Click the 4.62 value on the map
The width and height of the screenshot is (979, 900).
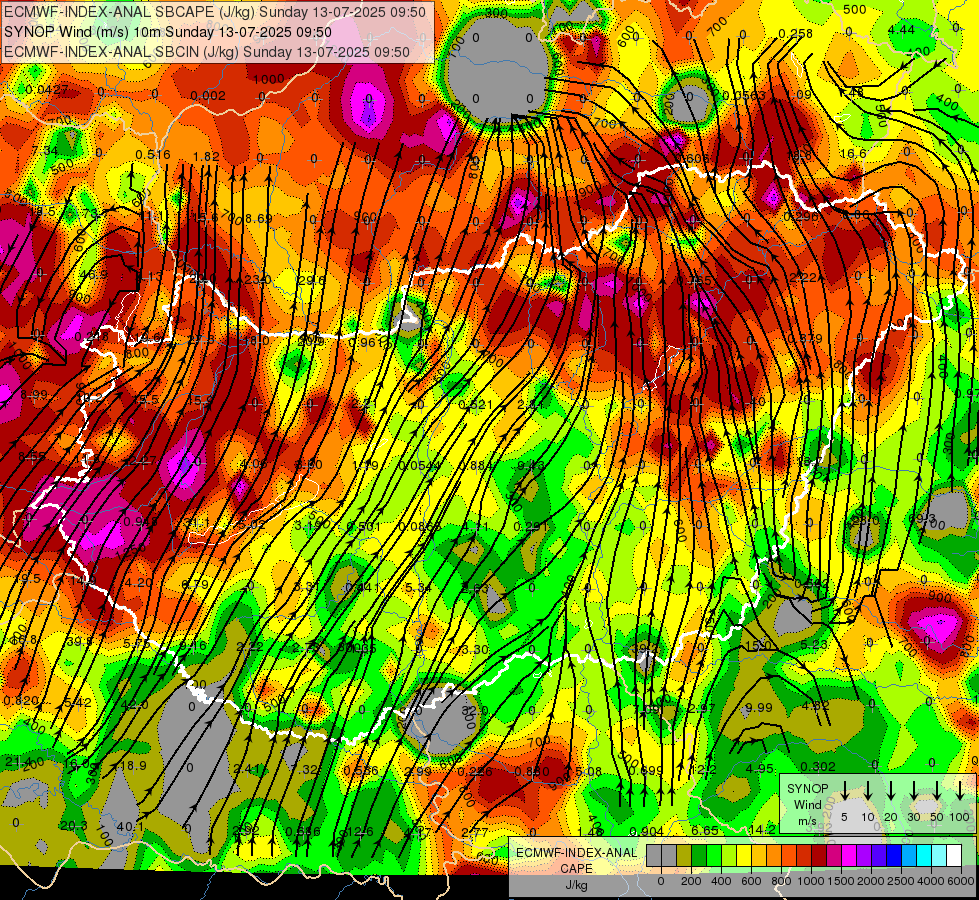(815, 706)
